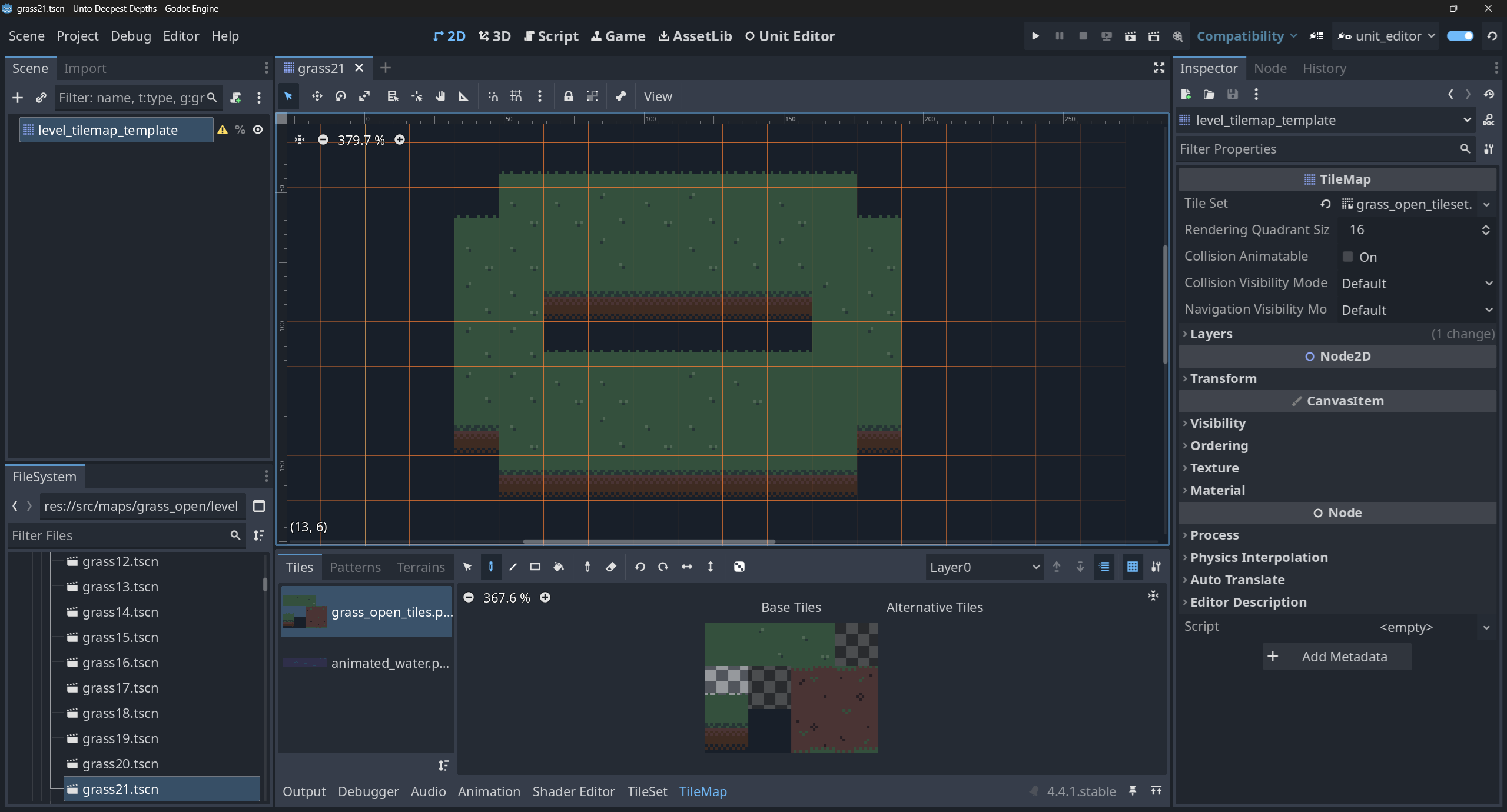1507x812 pixels.
Task: Run the project with play button
Action: pyautogui.click(x=1035, y=36)
